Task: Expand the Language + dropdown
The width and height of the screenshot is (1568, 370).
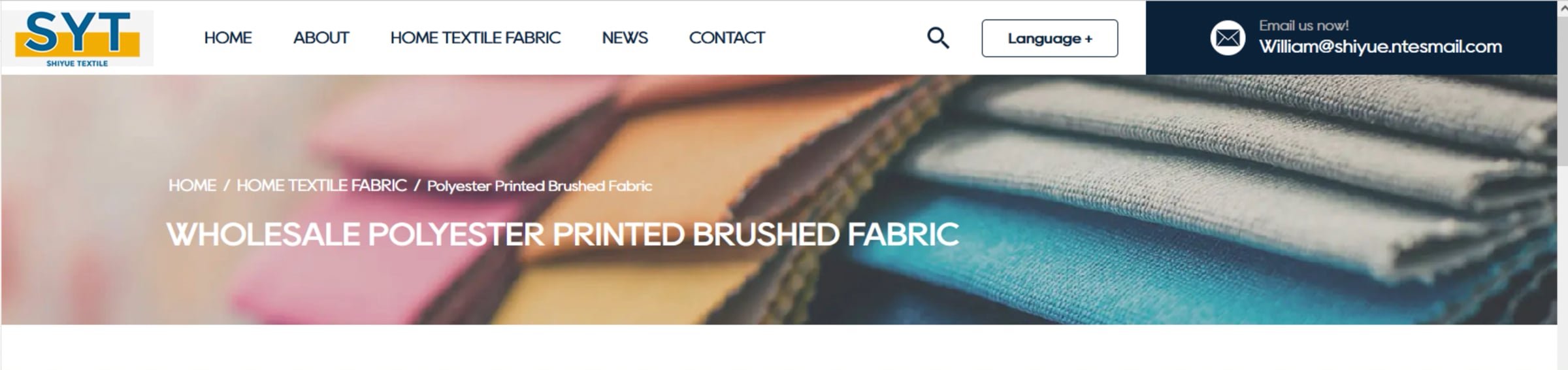Action: pyautogui.click(x=1049, y=38)
